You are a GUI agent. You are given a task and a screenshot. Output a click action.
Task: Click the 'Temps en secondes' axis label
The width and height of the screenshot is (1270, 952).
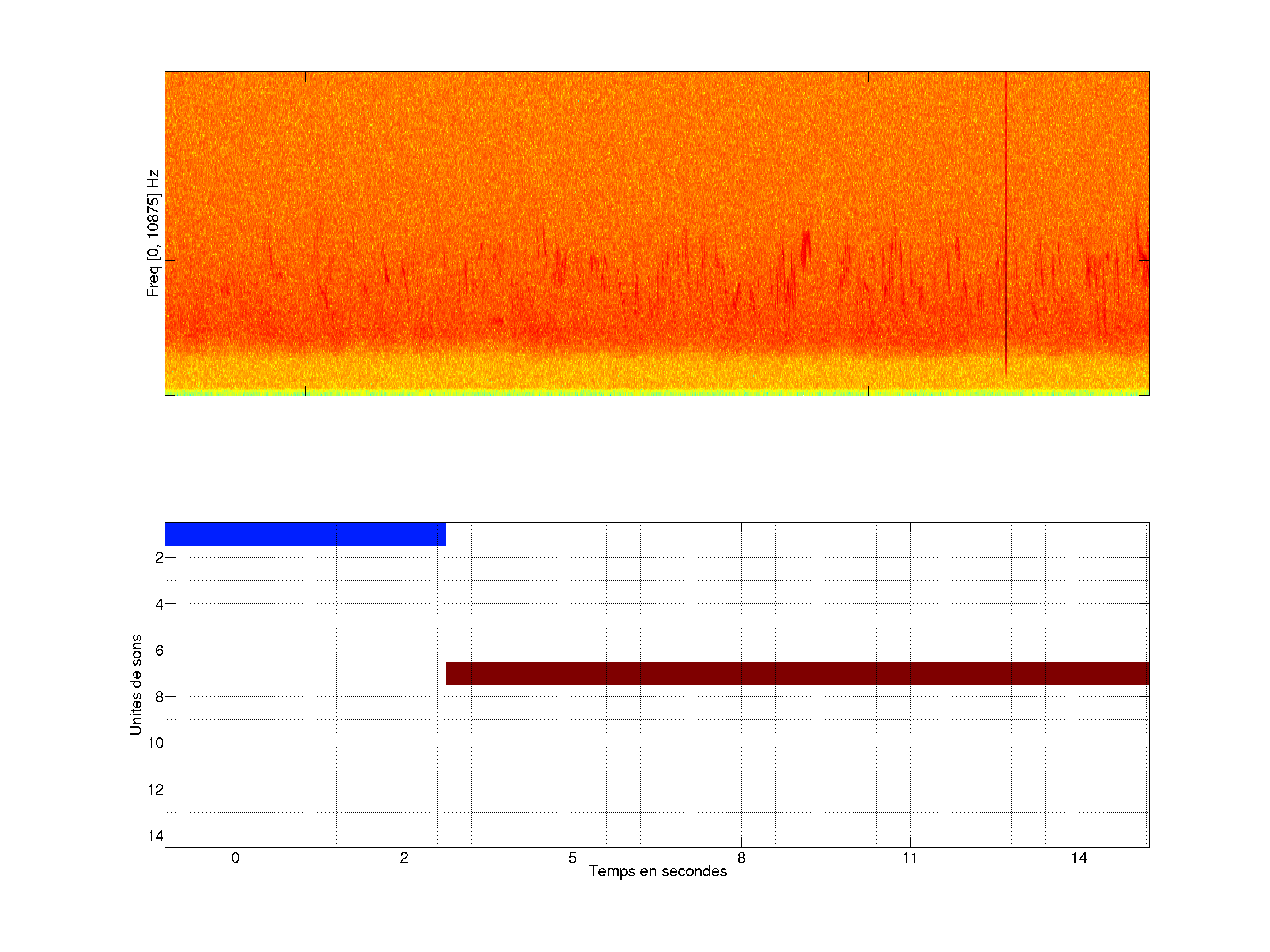657,871
